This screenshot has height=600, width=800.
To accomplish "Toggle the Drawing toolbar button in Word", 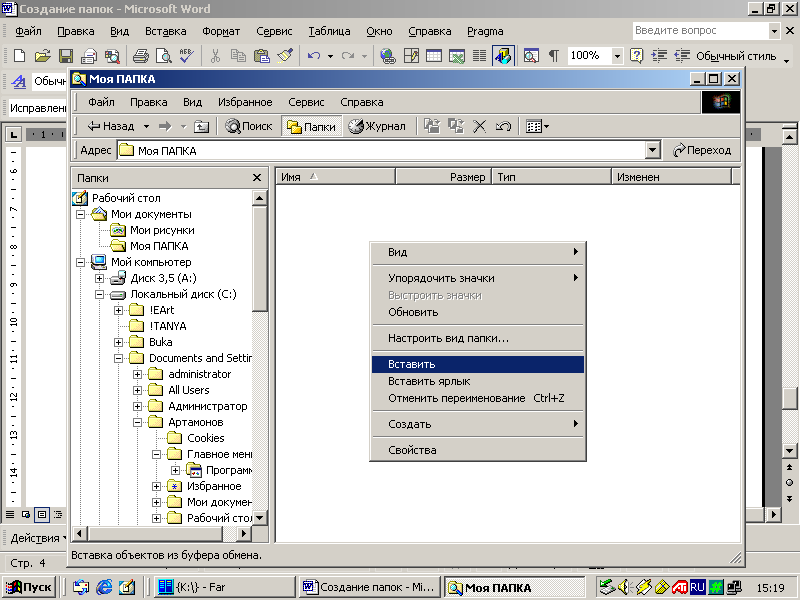I will (x=503, y=56).
